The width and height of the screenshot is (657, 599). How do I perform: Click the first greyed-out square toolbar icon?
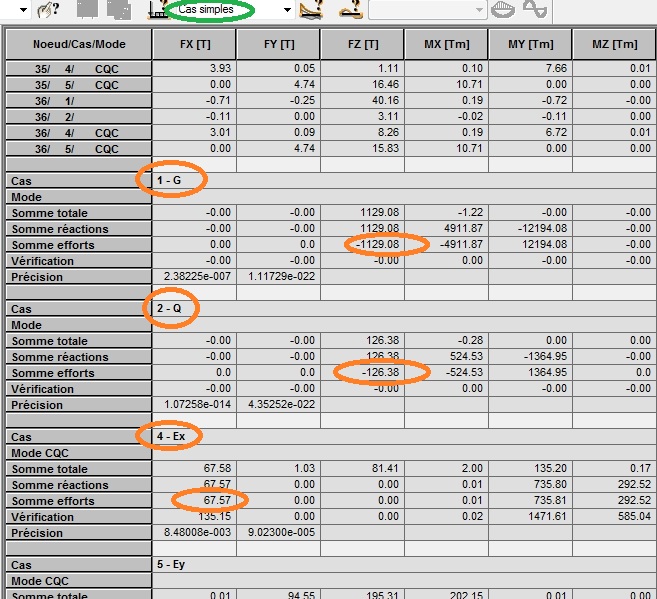[87, 9]
